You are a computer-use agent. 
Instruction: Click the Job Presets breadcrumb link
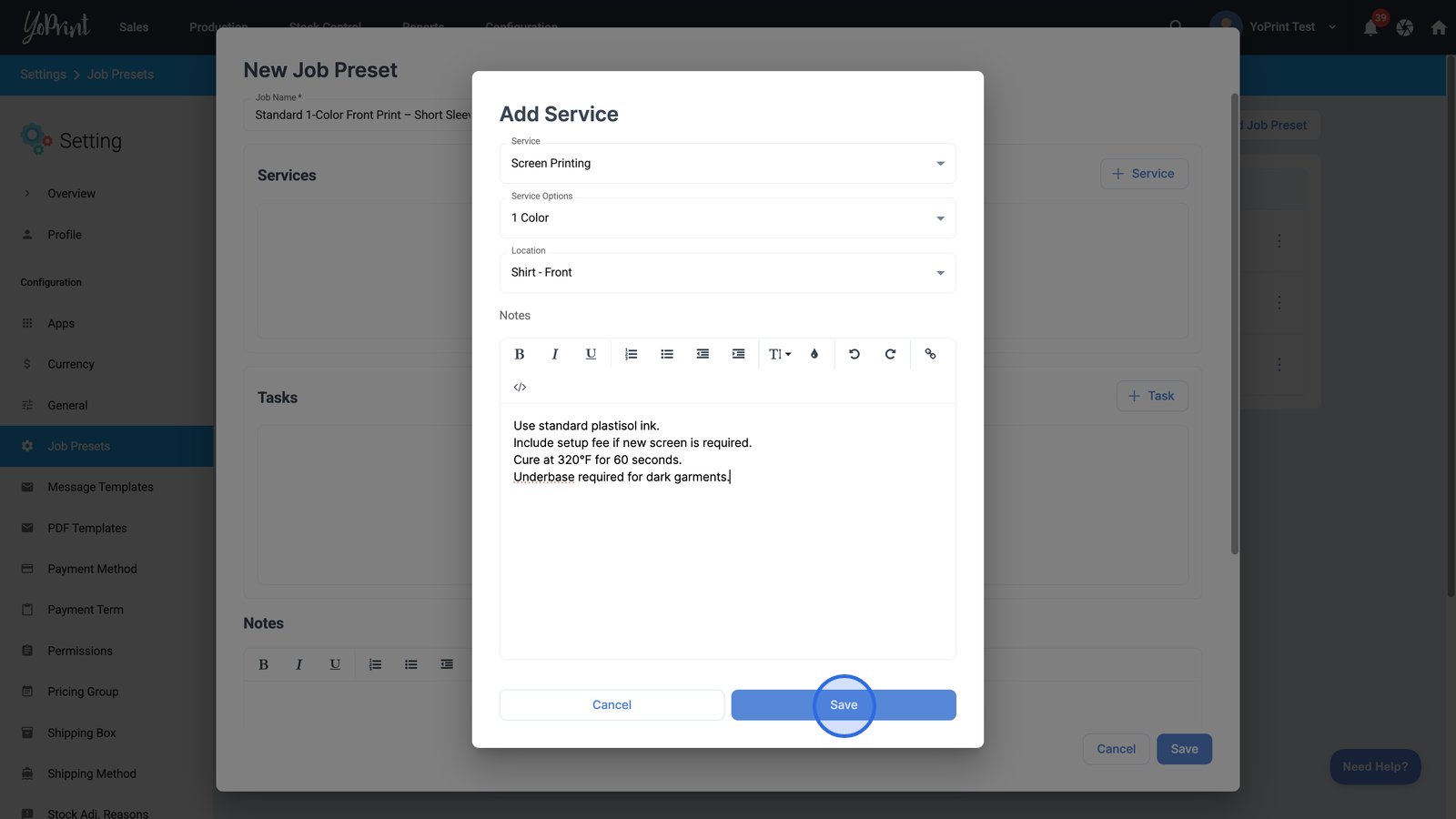coord(120,75)
